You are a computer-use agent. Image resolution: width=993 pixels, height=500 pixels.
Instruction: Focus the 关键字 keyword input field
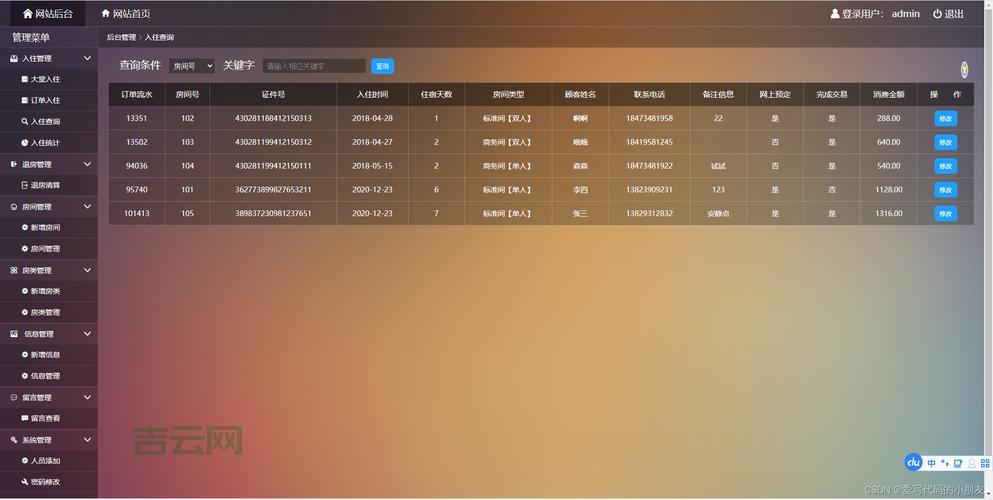(x=314, y=66)
